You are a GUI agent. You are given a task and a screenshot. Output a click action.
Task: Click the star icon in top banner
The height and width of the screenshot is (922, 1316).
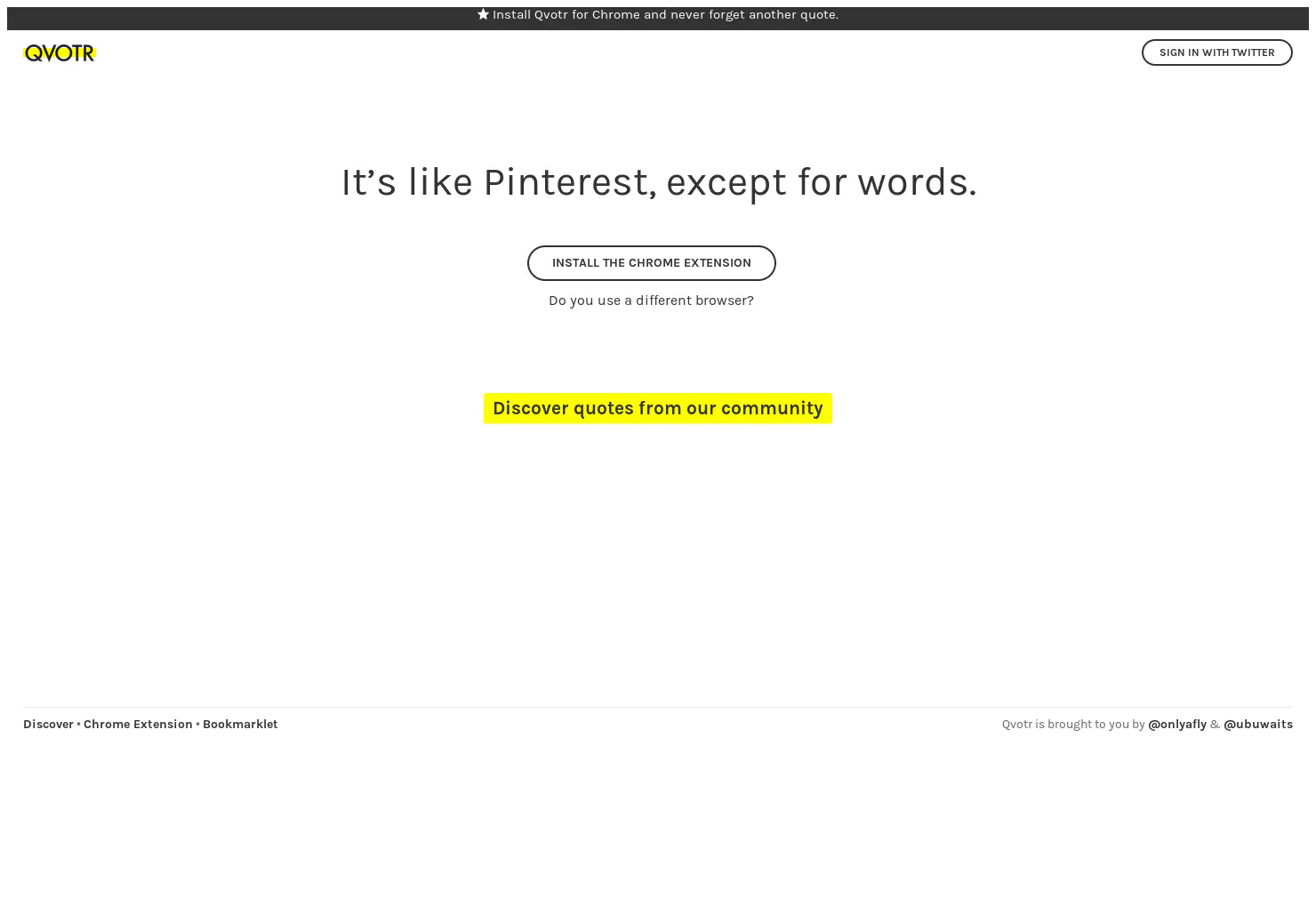(x=483, y=14)
